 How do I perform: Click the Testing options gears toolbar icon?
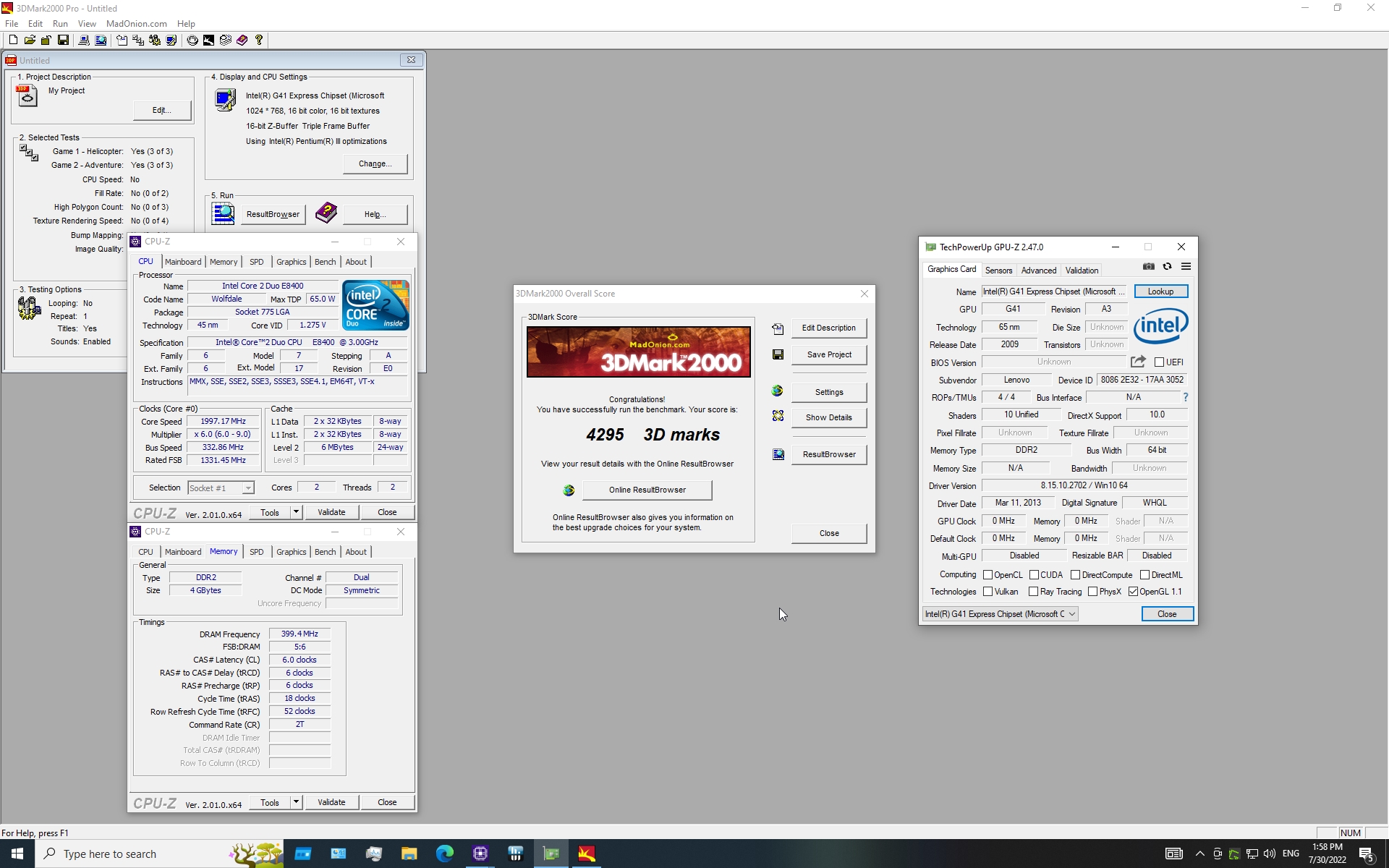coord(154,41)
